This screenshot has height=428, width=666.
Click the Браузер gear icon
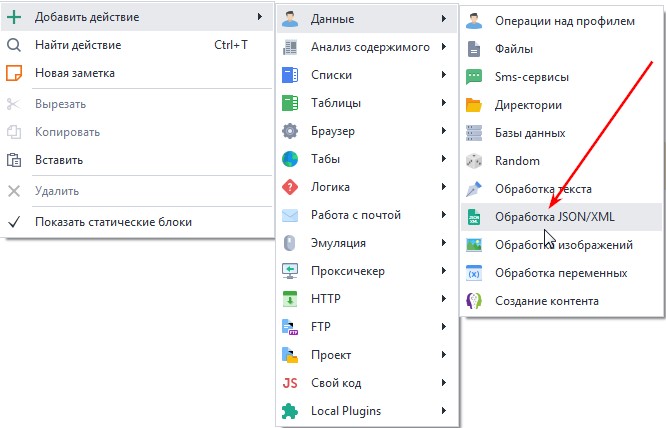pyautogui.click(x=290, y=131)
